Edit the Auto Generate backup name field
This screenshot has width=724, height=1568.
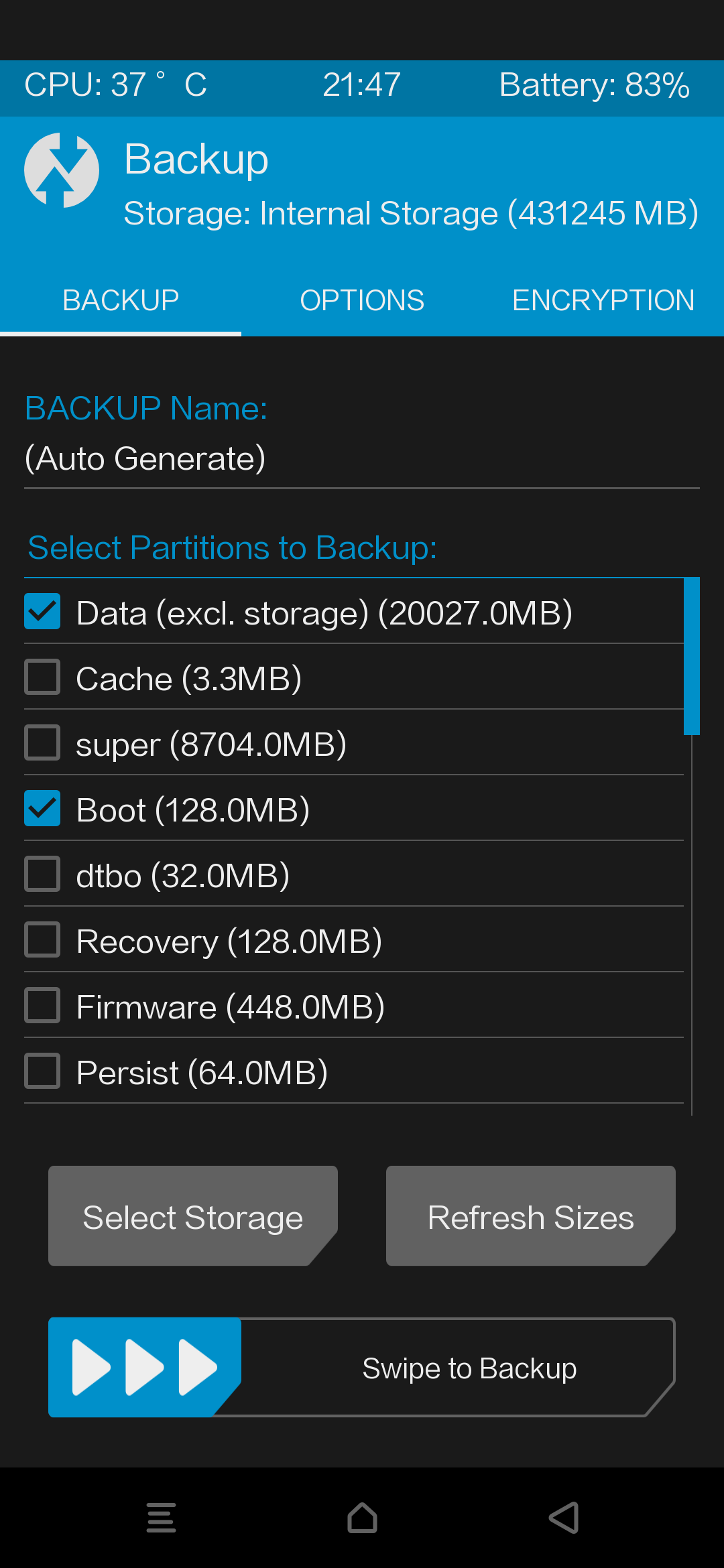pos(362,459)
